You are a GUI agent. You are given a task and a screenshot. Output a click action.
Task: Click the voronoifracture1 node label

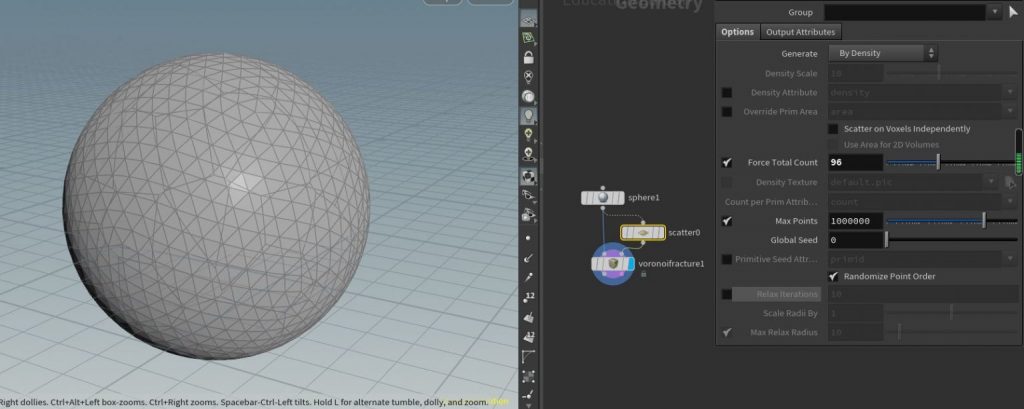pos(671,264)
